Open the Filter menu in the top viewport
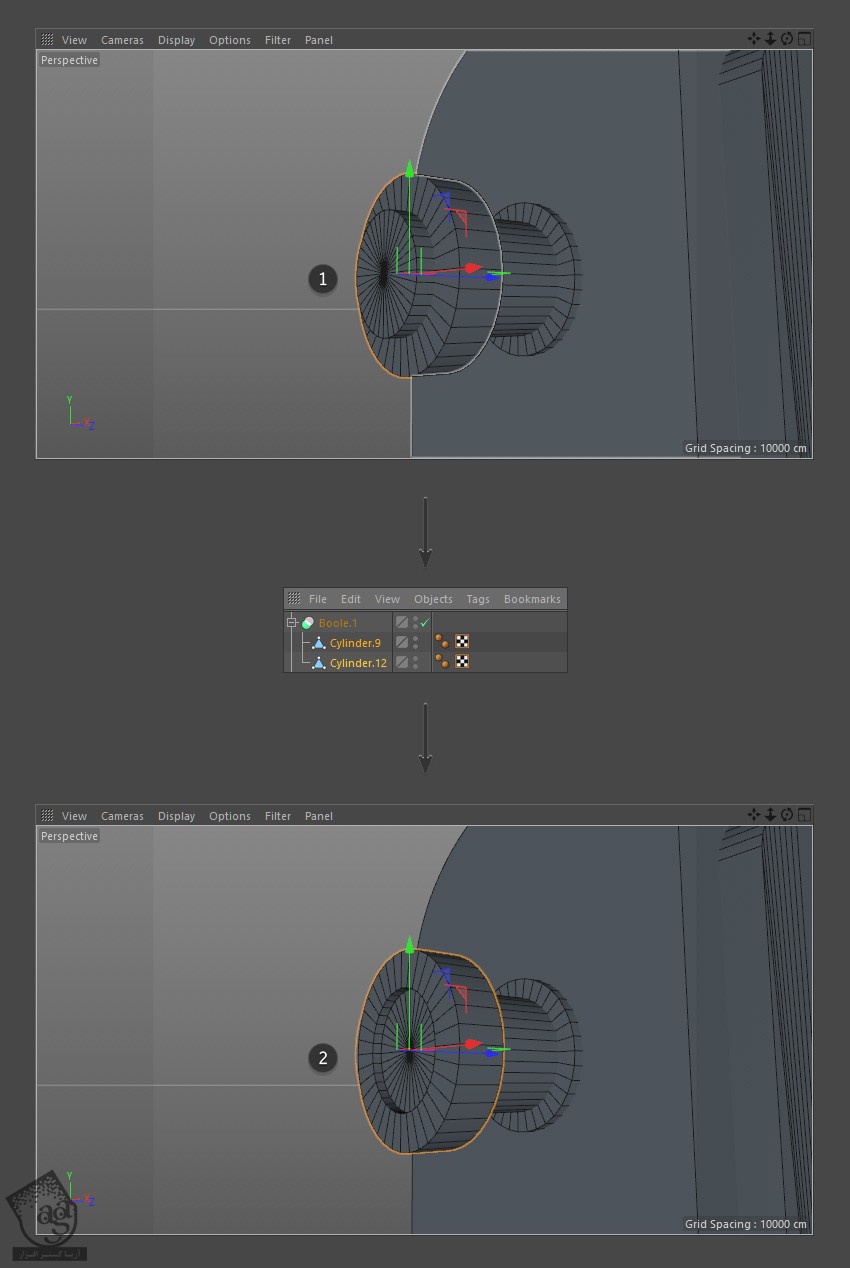The width and height of the screenshot is (850, 1268). point(278,40)
